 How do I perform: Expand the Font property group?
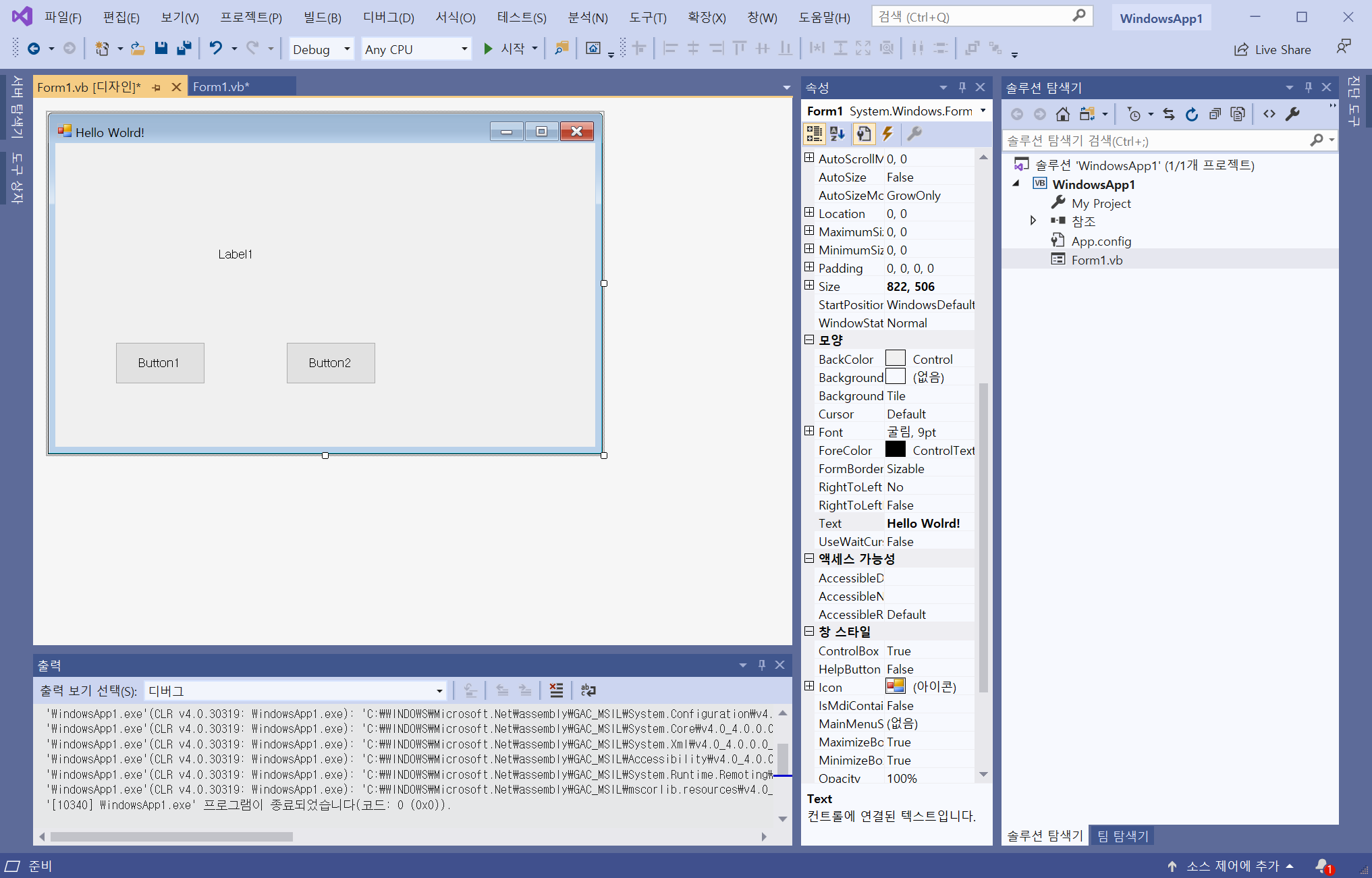pos(809,431)
